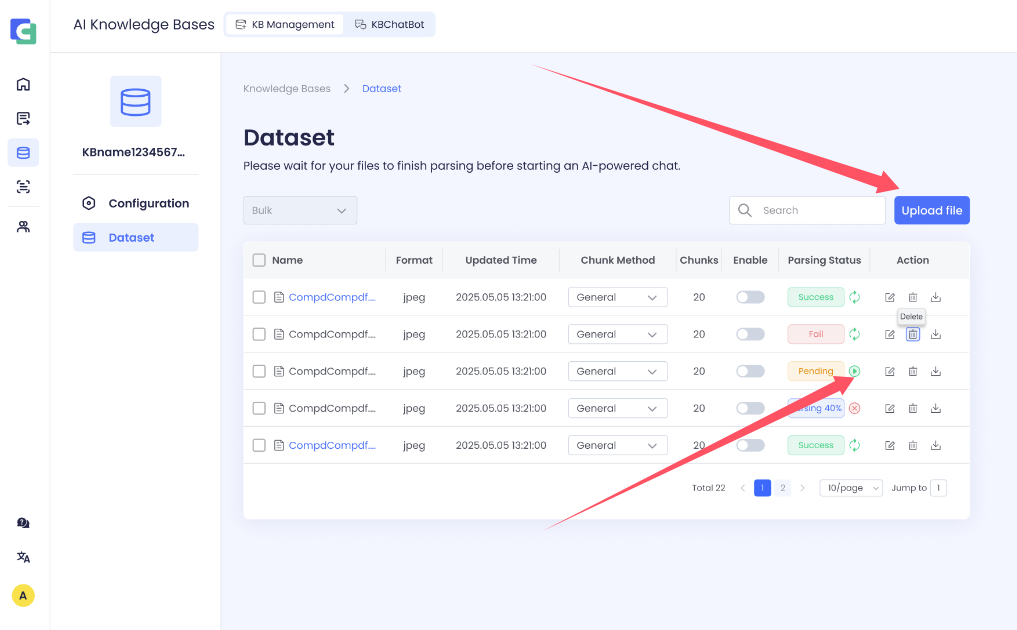Open the 10/page size dropdown

pos(851,488)
